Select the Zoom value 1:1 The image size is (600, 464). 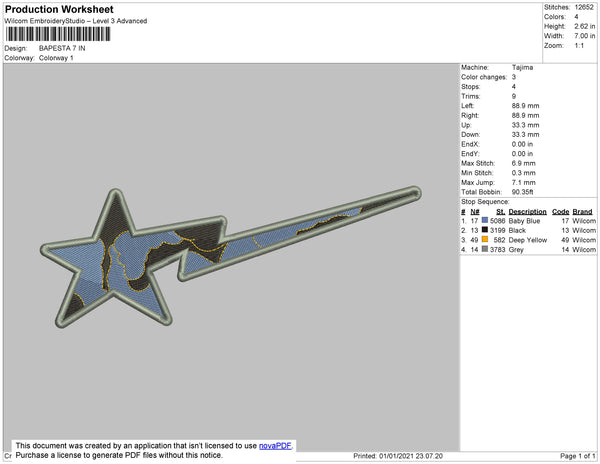click(579, 46)
